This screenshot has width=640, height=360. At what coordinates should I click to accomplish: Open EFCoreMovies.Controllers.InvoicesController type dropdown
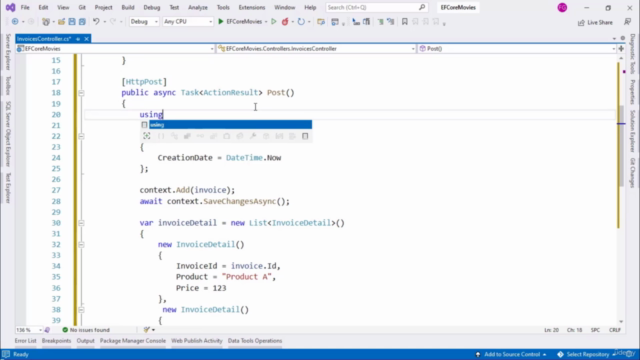coord(316,49)
